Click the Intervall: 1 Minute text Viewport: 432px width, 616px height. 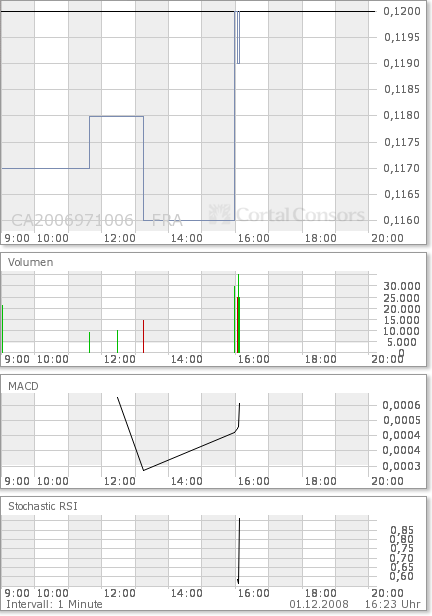(54, 604)
